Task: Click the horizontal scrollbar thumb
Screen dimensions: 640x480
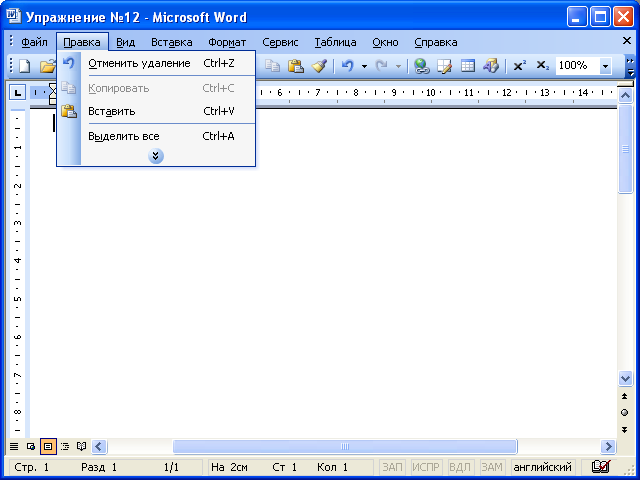Action: click(x=345, y=447)
